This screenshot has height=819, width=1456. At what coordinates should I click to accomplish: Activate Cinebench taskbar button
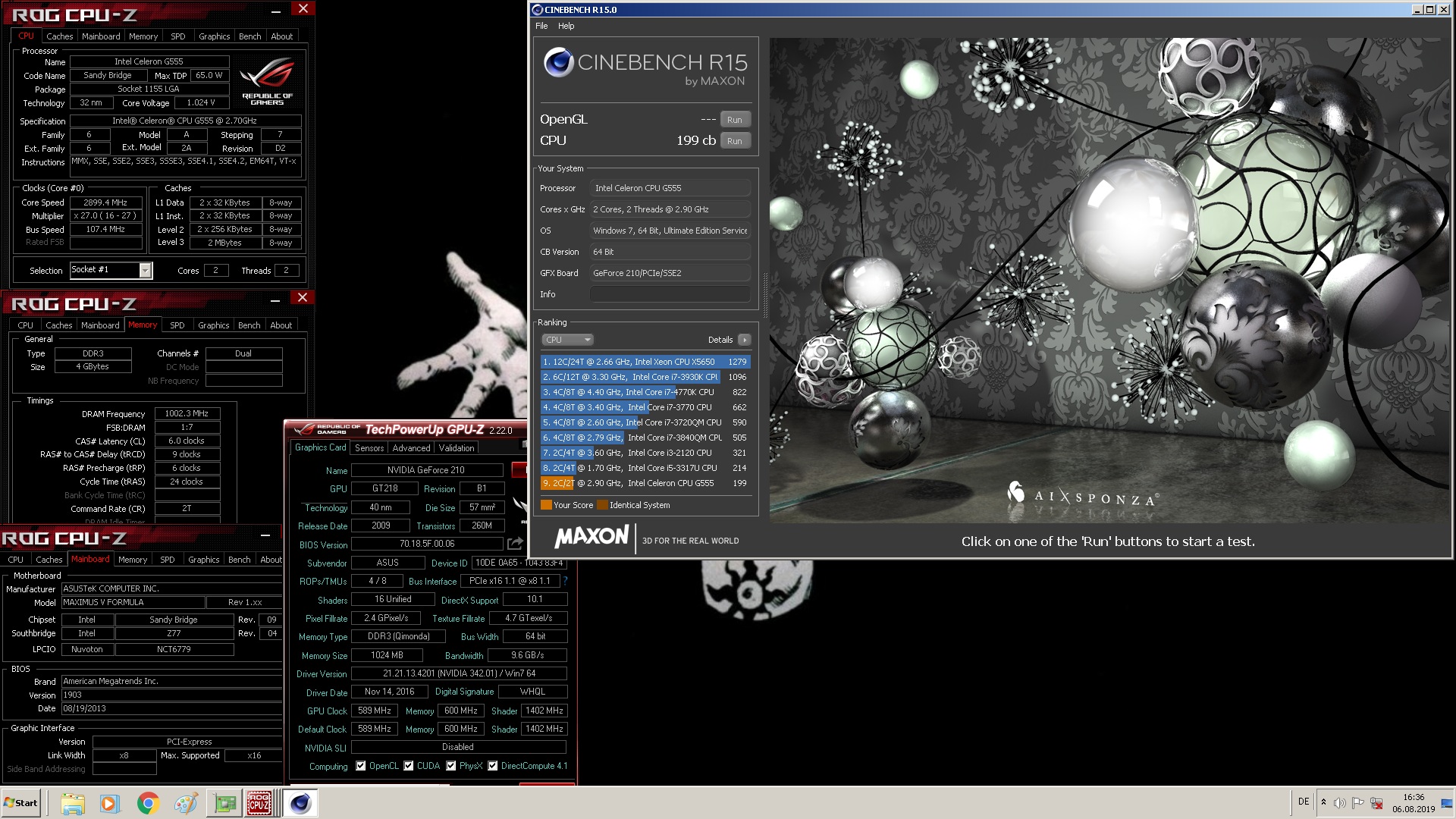300,803
